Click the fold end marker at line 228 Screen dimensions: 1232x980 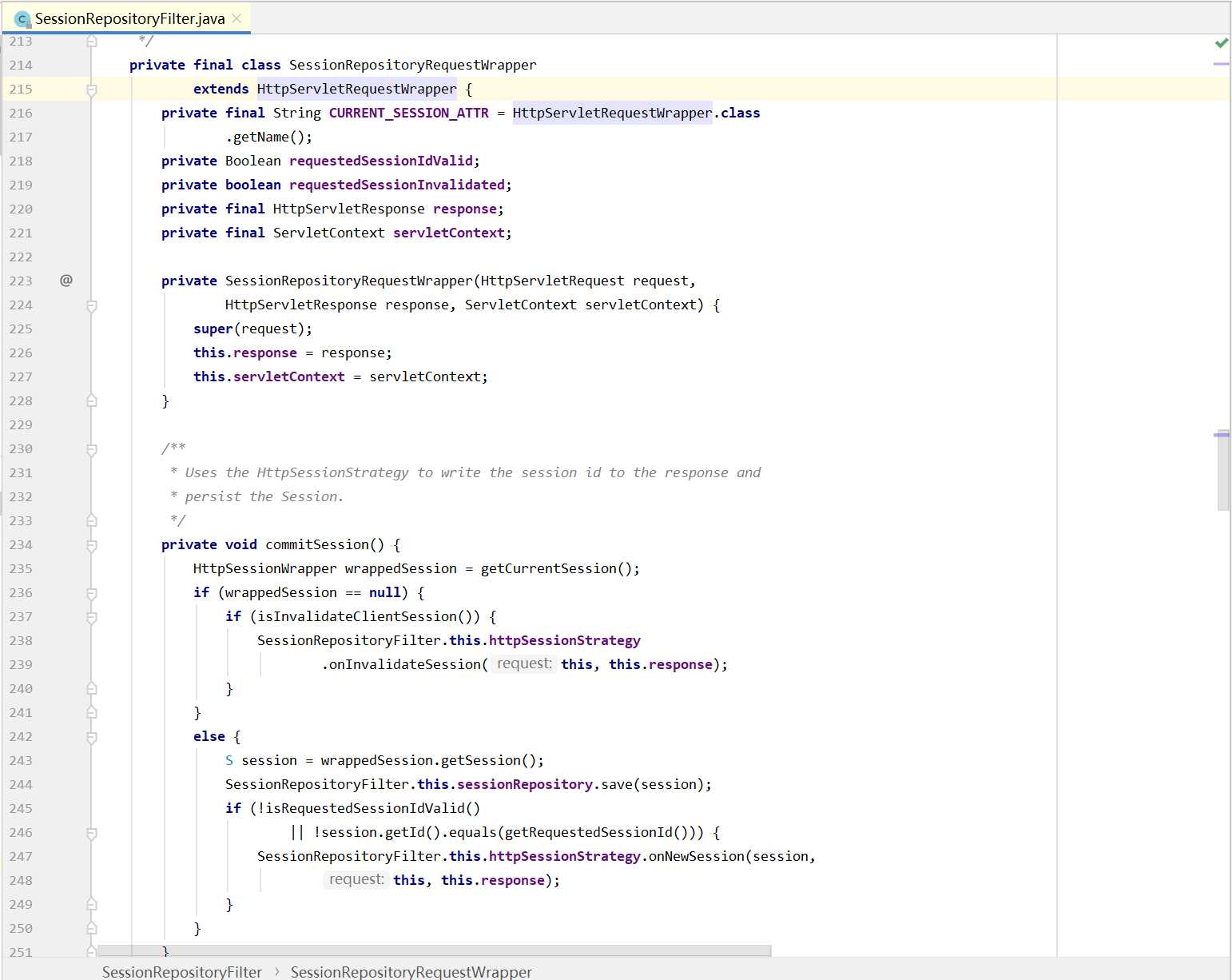[92, 400]
